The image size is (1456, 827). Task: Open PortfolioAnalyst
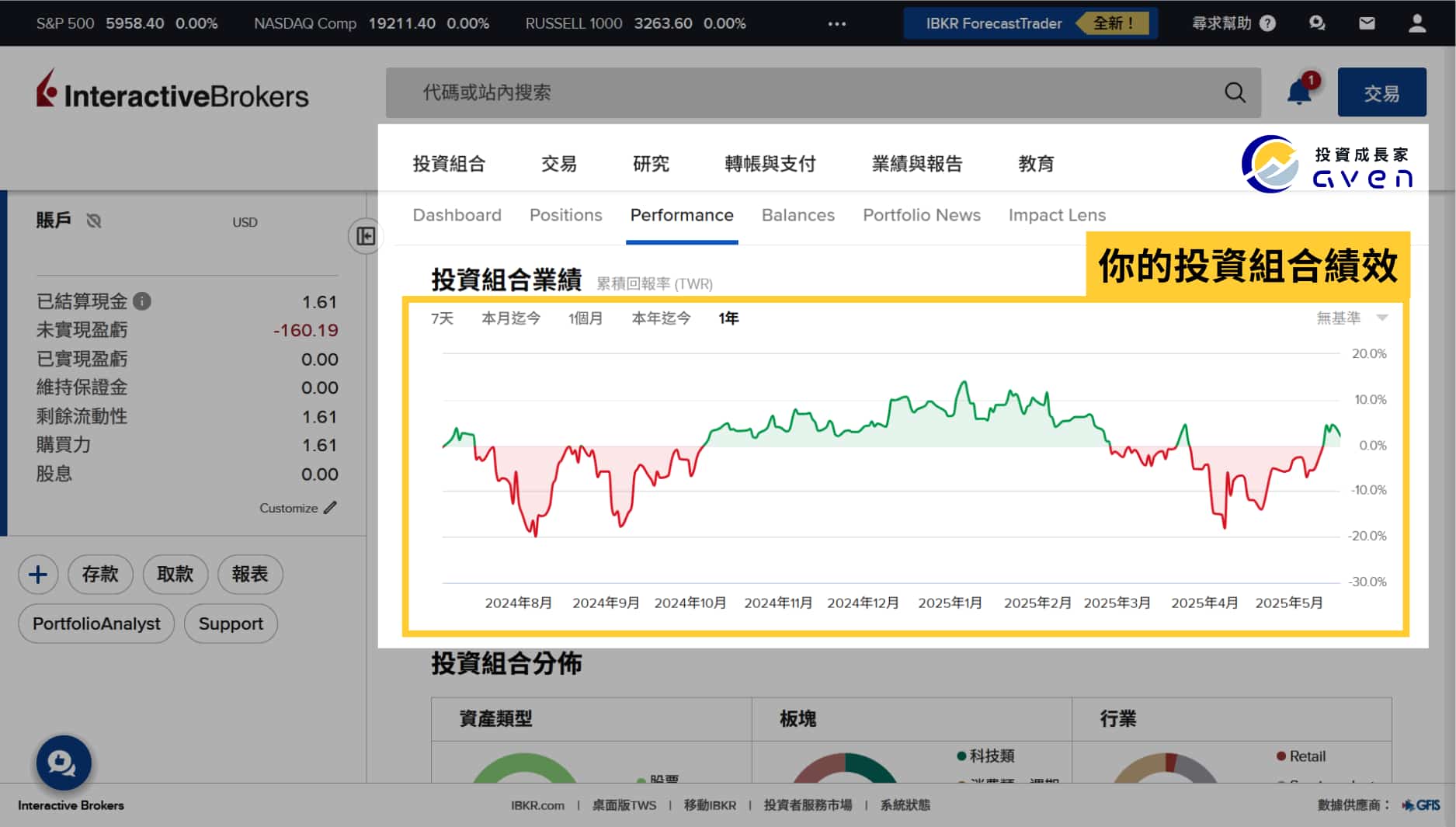[96, 624]
